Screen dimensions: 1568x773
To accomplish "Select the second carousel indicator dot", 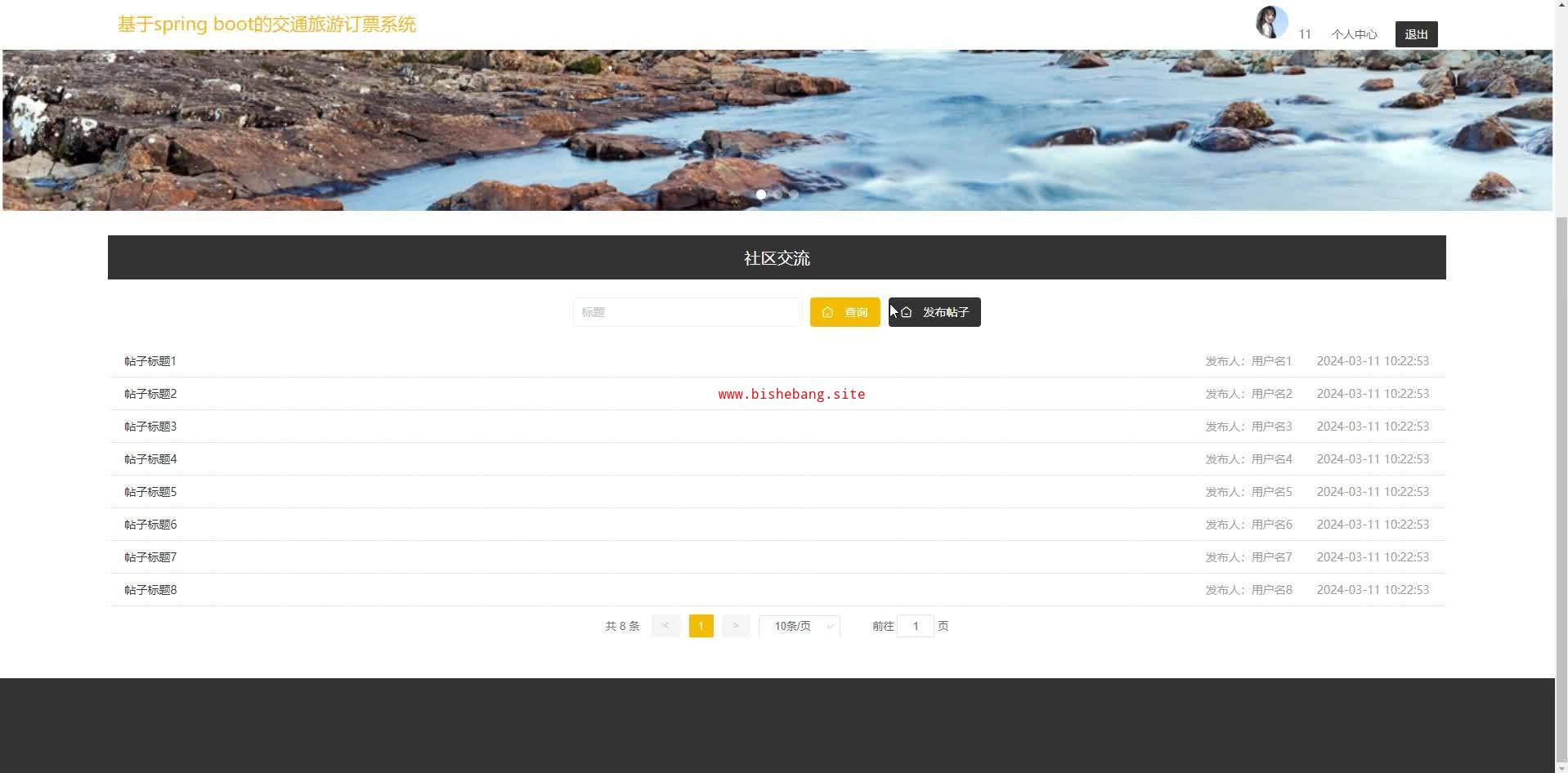I will 777,194.
